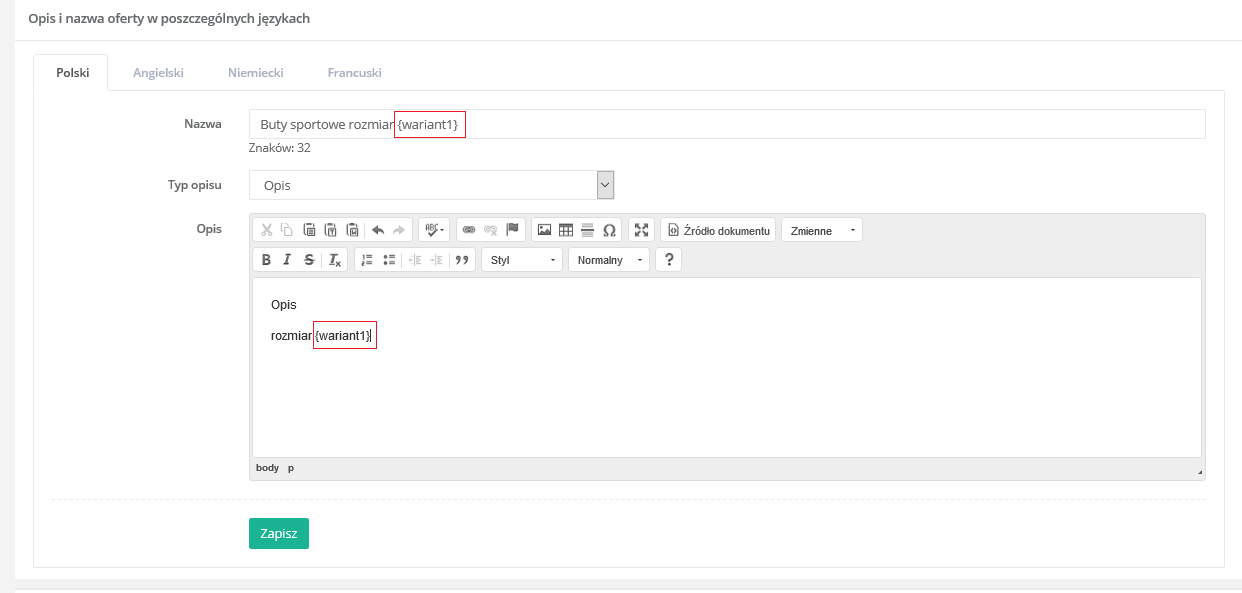View source with Źródło dokumentu button
The width and height of the screenshot is (1242, 593).
(x=718, y=231)
